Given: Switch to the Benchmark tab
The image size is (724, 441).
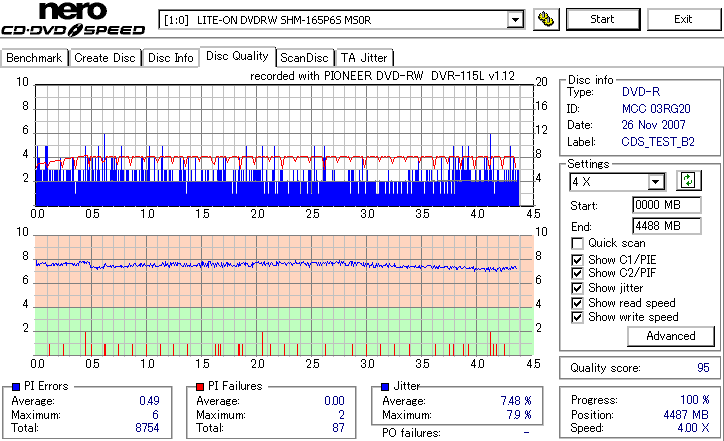Looking at the screenshot, I should pos(34,58).
